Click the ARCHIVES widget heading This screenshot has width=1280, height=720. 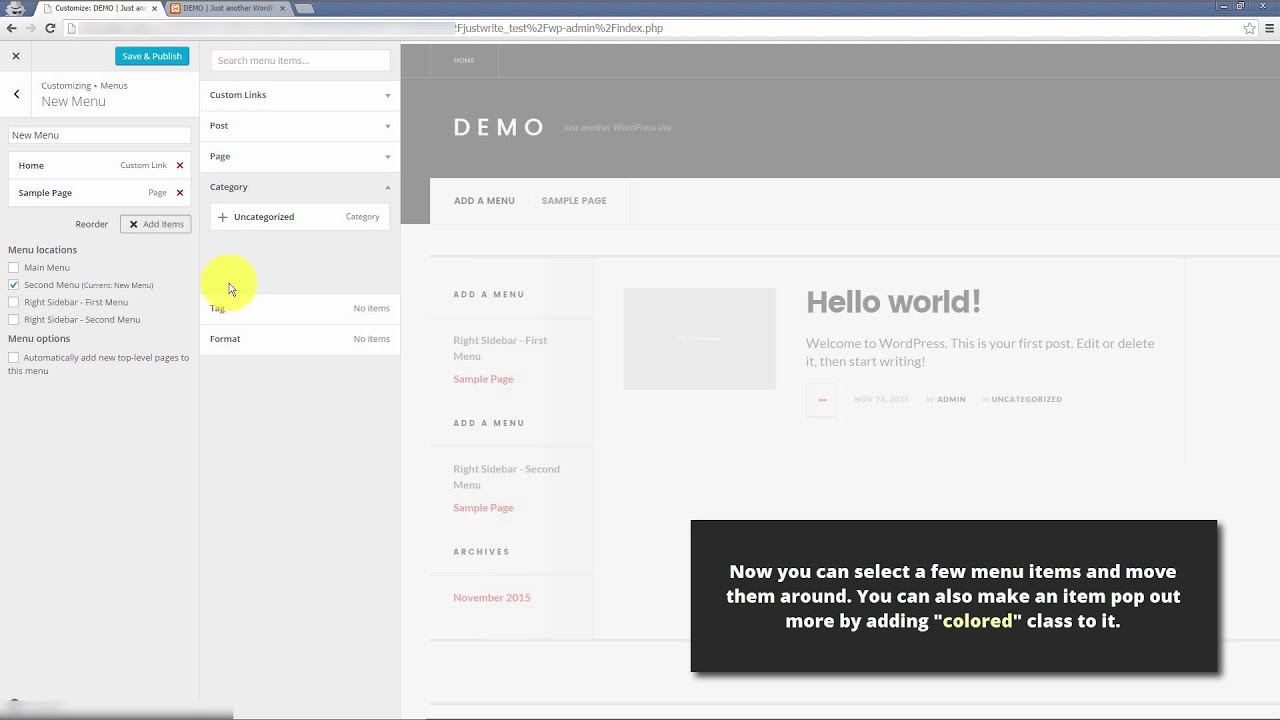click(x=481, y=552)
